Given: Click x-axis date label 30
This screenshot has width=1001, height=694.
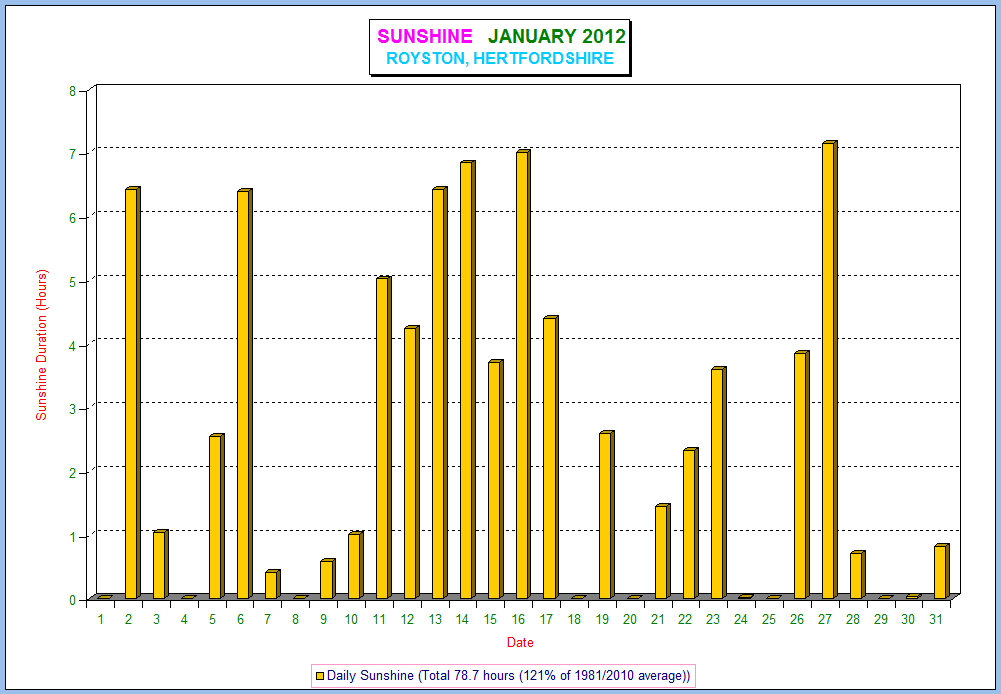Looking at the screenshot, I should click(908, 619).
